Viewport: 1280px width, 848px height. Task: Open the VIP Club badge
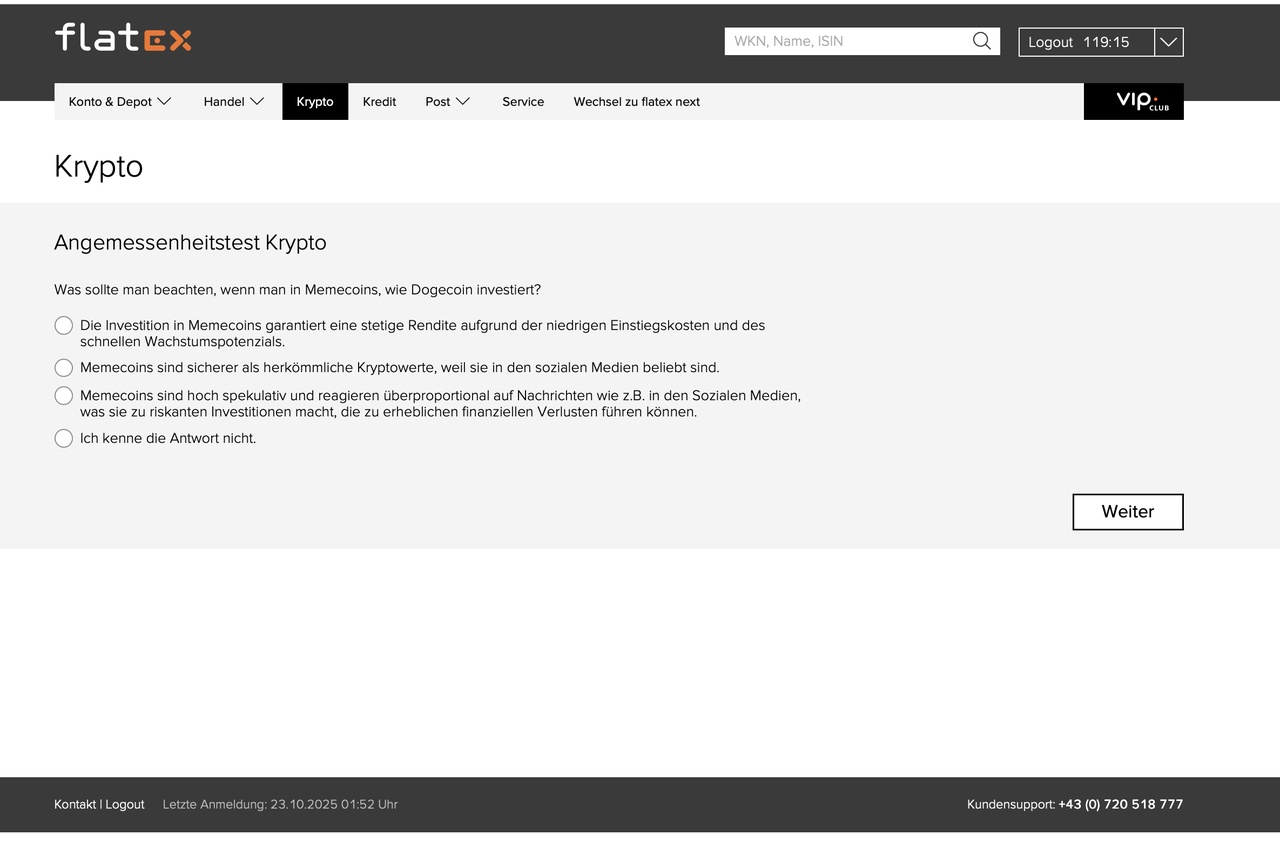coord(1133,101)
